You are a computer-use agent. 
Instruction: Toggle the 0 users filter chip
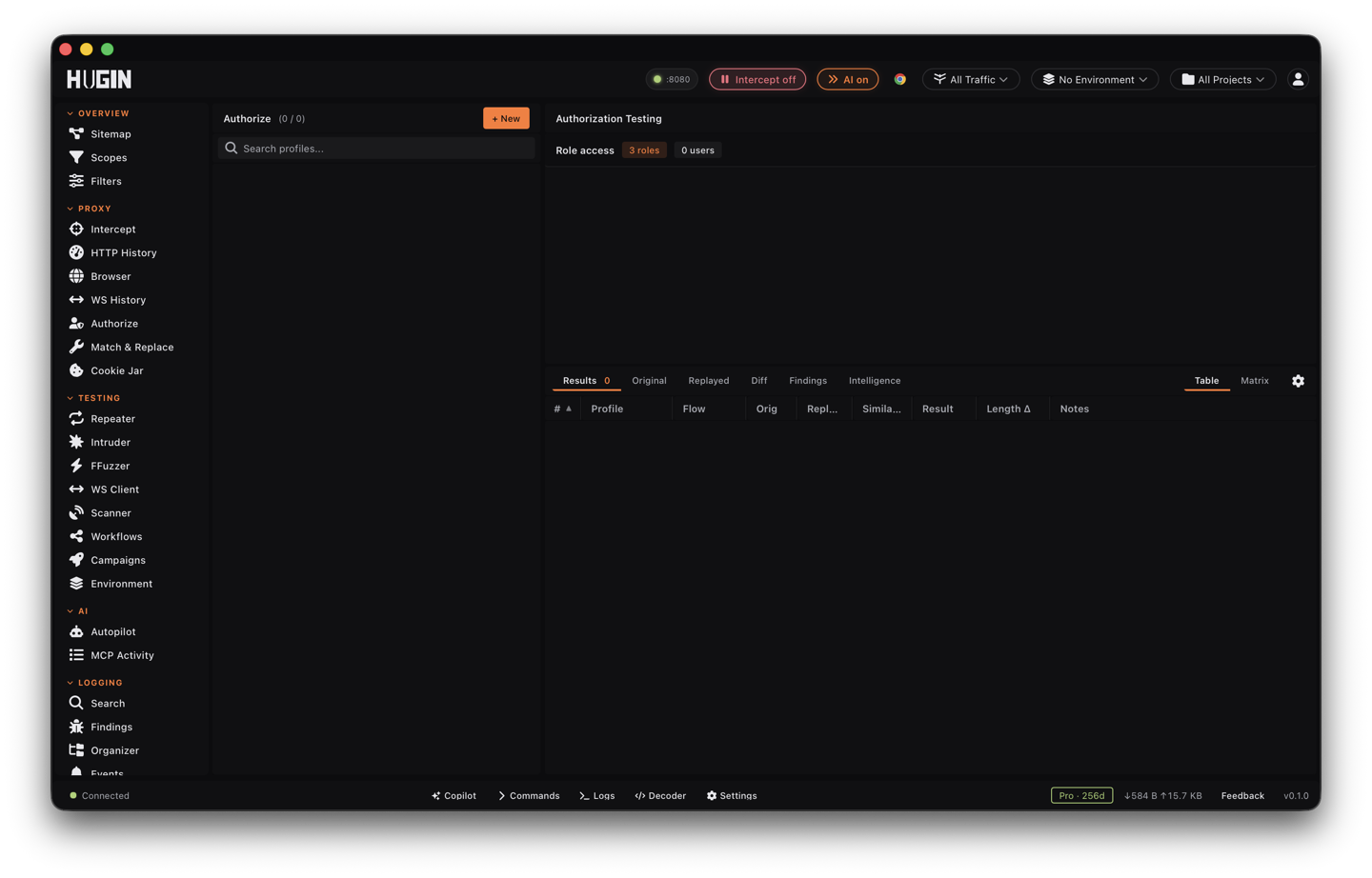(697, 150)
